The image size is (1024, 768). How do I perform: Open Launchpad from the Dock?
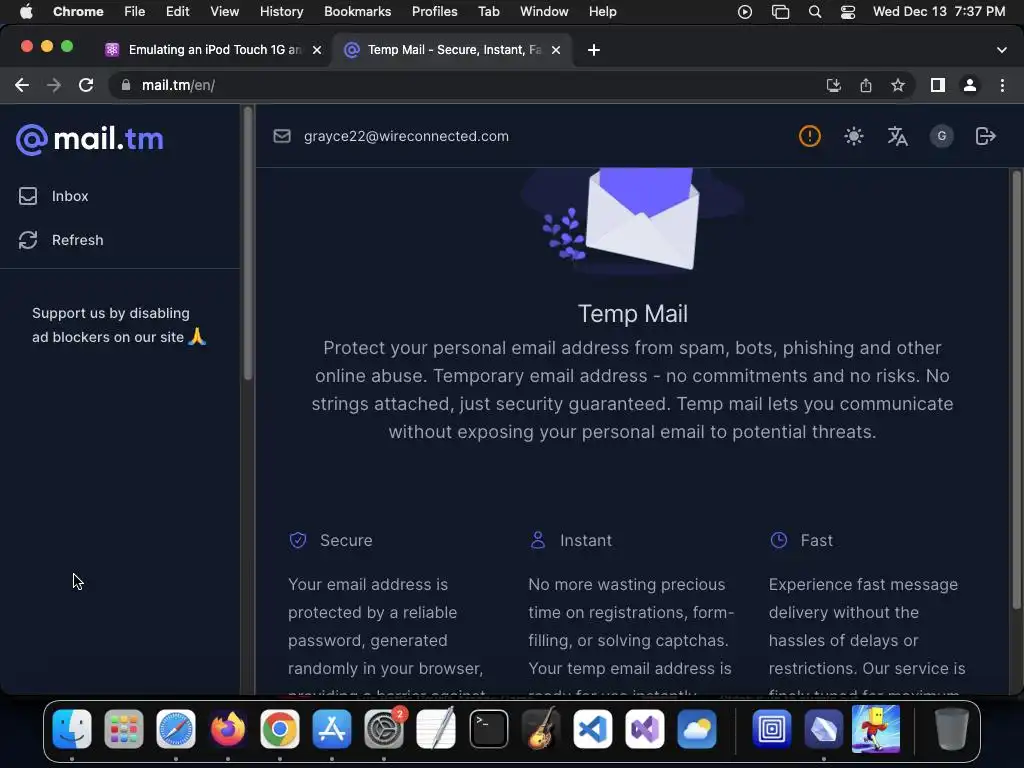123,728
